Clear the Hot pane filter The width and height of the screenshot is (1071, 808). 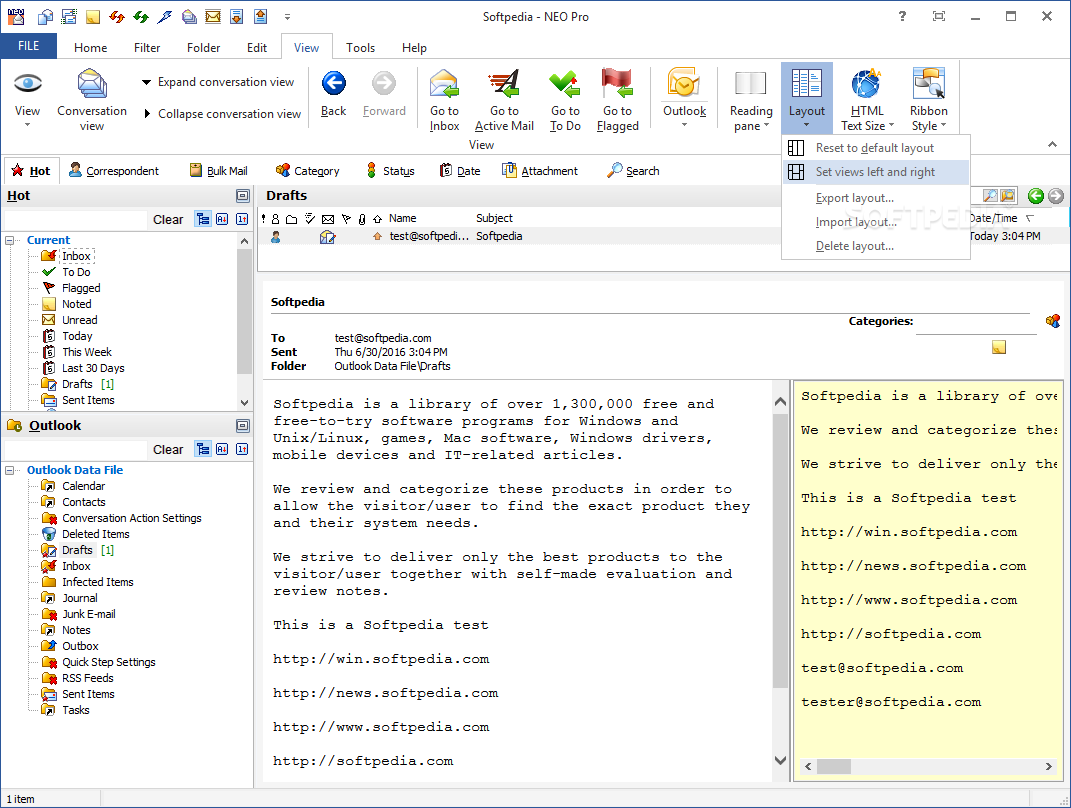168,219
